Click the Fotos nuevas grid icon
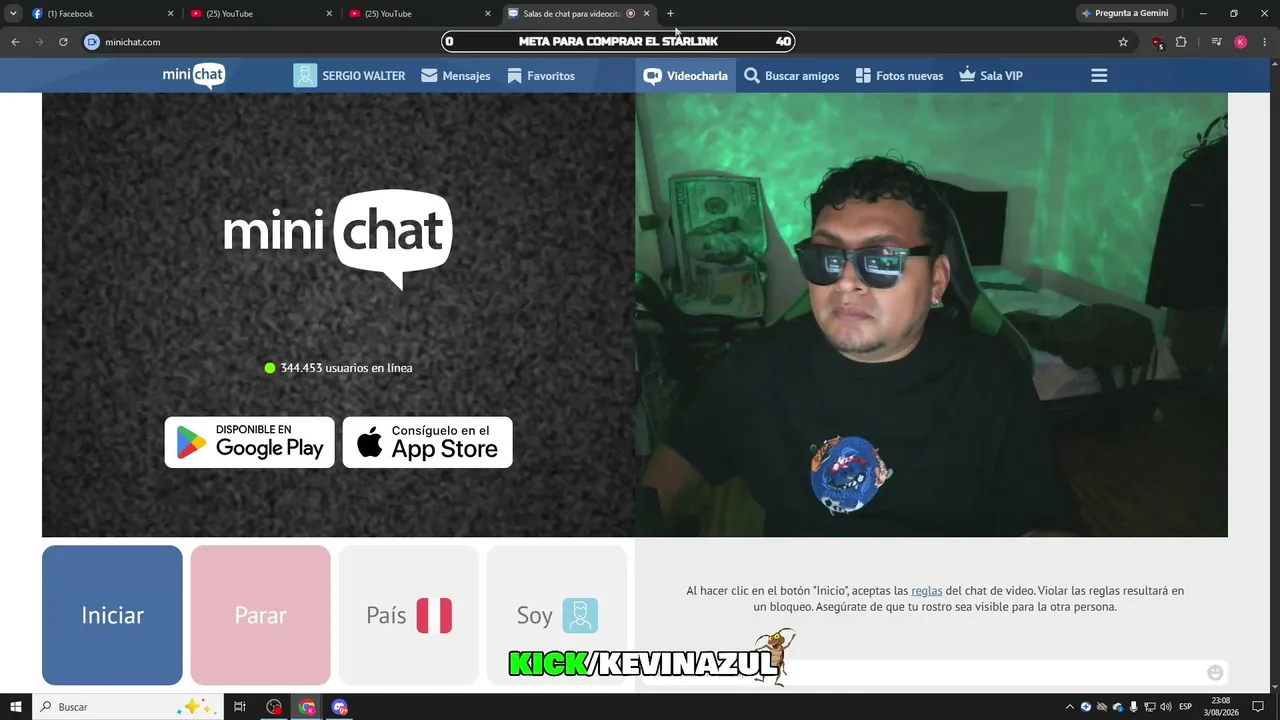 point(863,76)
